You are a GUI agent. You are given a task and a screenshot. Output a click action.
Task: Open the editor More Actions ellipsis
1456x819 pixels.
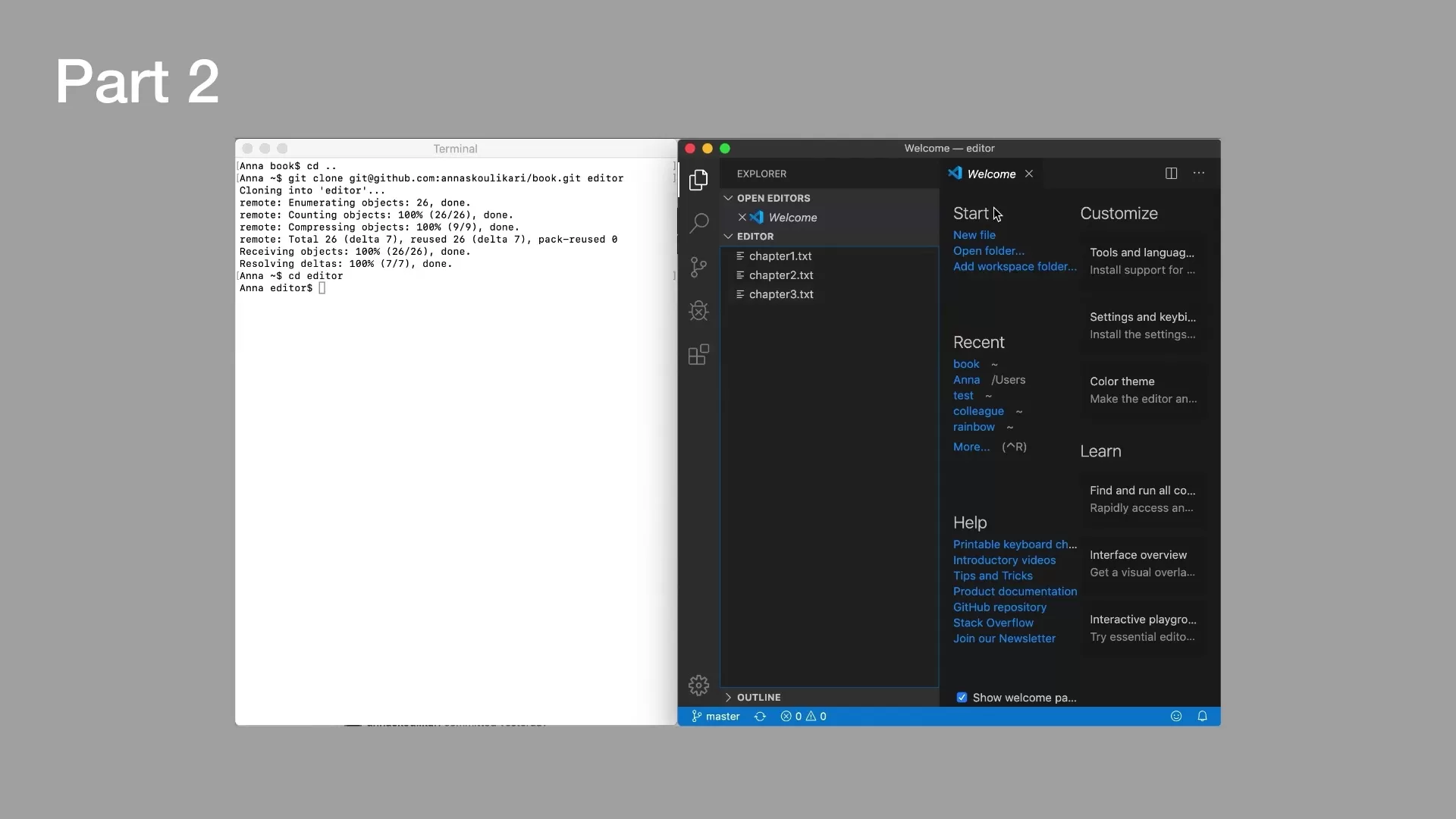(x=1199, y=174)
